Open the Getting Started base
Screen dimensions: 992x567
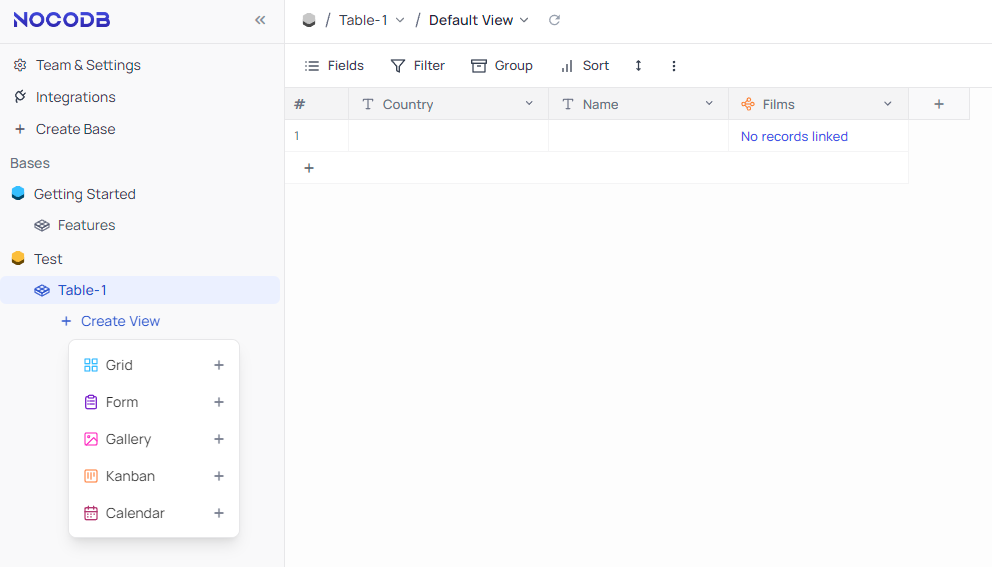[x=84, y=194]
